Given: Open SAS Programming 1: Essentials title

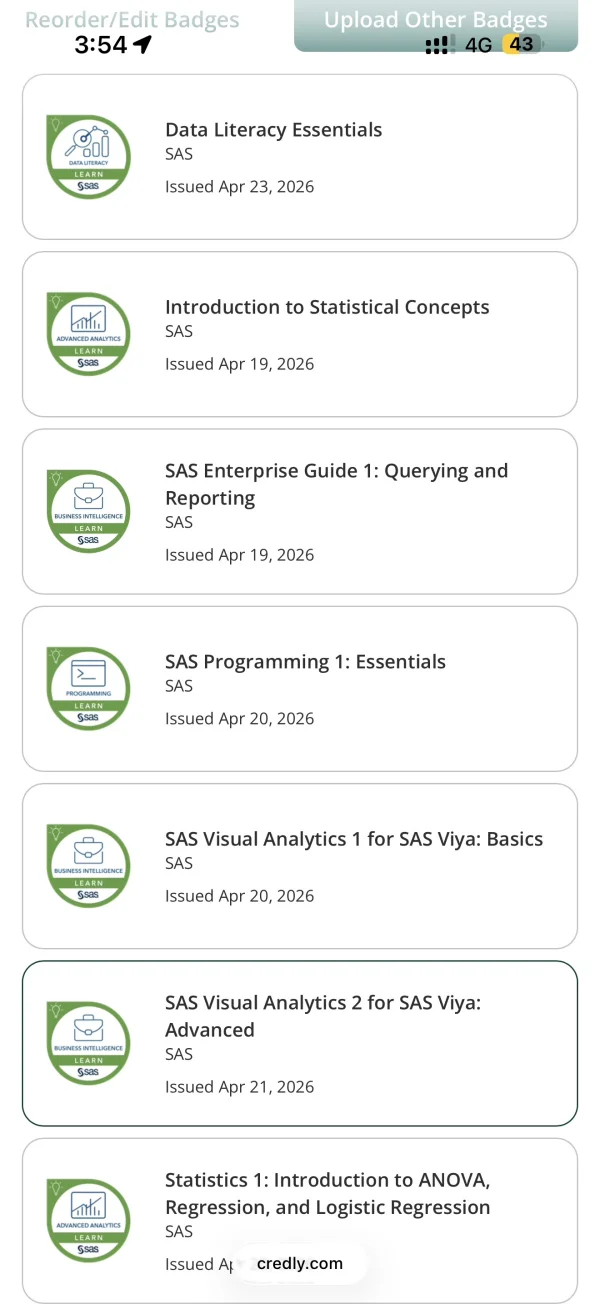Looking at the screenshot, I should [x=305, y=661].
